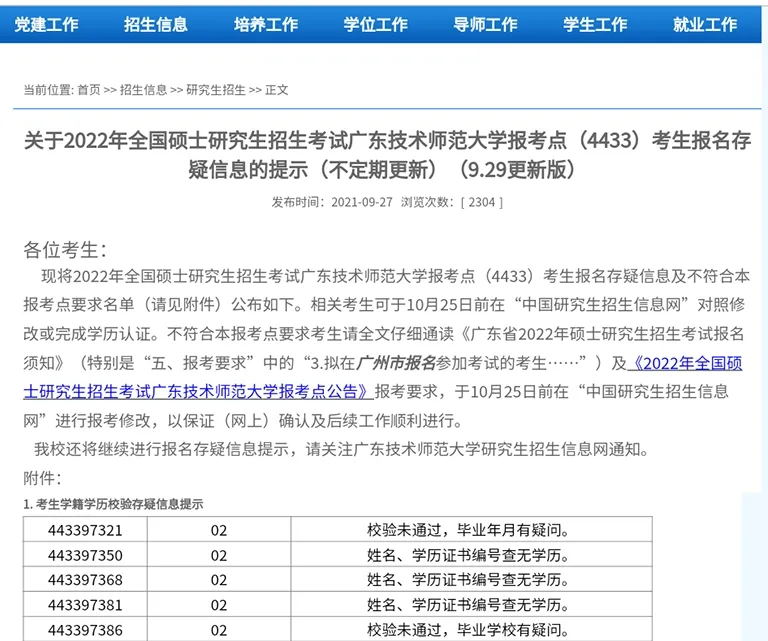Click the publish date 2021-09-27

coord(362,202)
